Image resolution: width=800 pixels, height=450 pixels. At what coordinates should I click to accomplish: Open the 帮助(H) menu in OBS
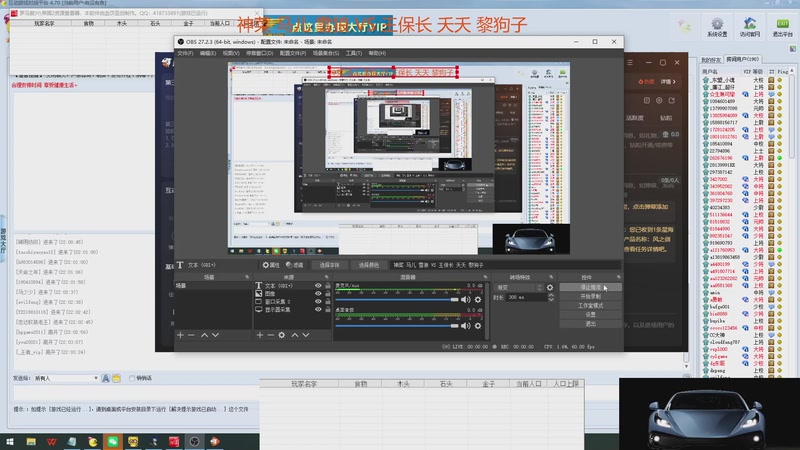[377, 53]
